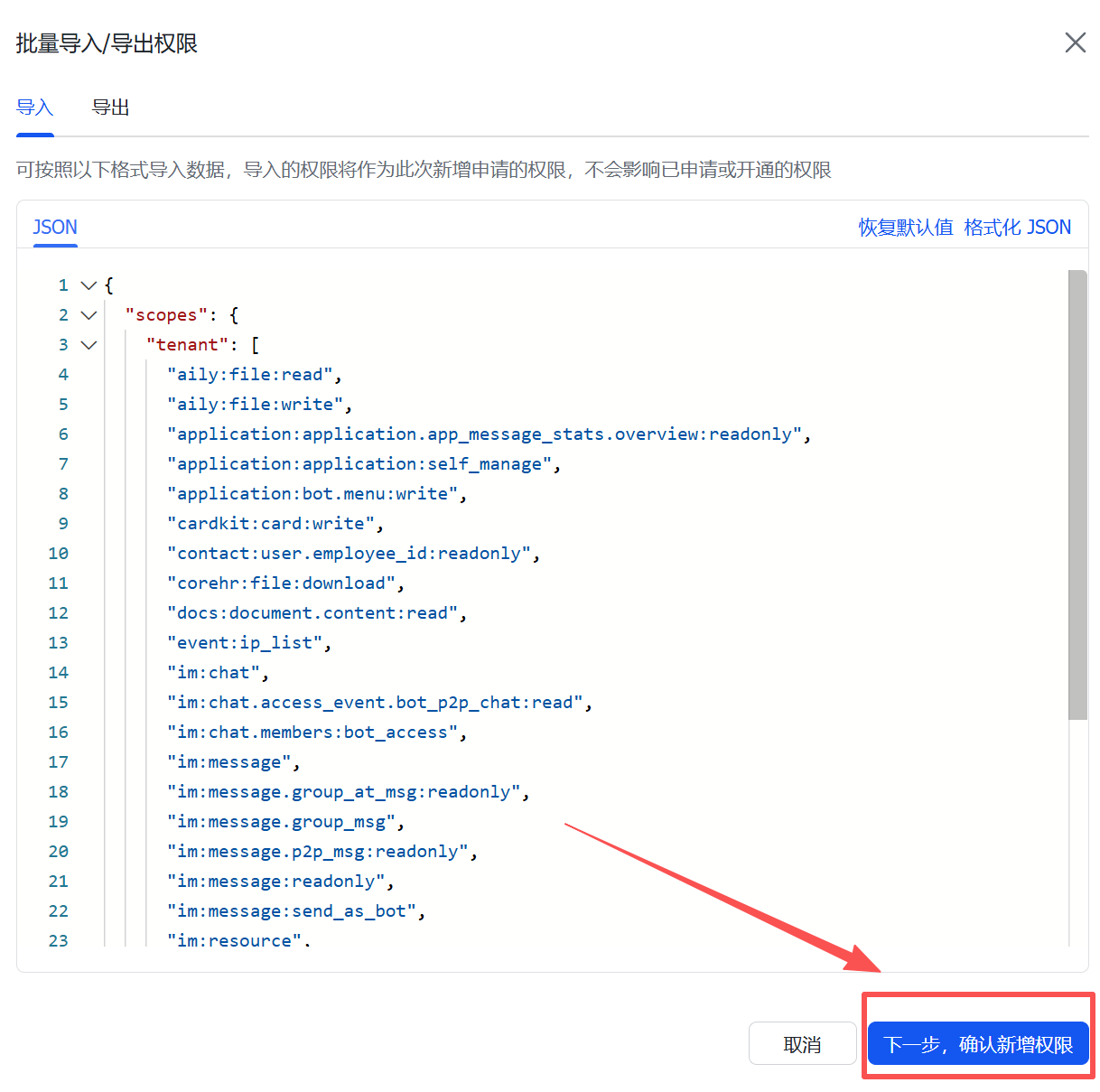This screenshot has width=1100, height=1092.
Task: Click the JSON editor vertical scrollbar thumb
Action: (x=1077, y=495)
